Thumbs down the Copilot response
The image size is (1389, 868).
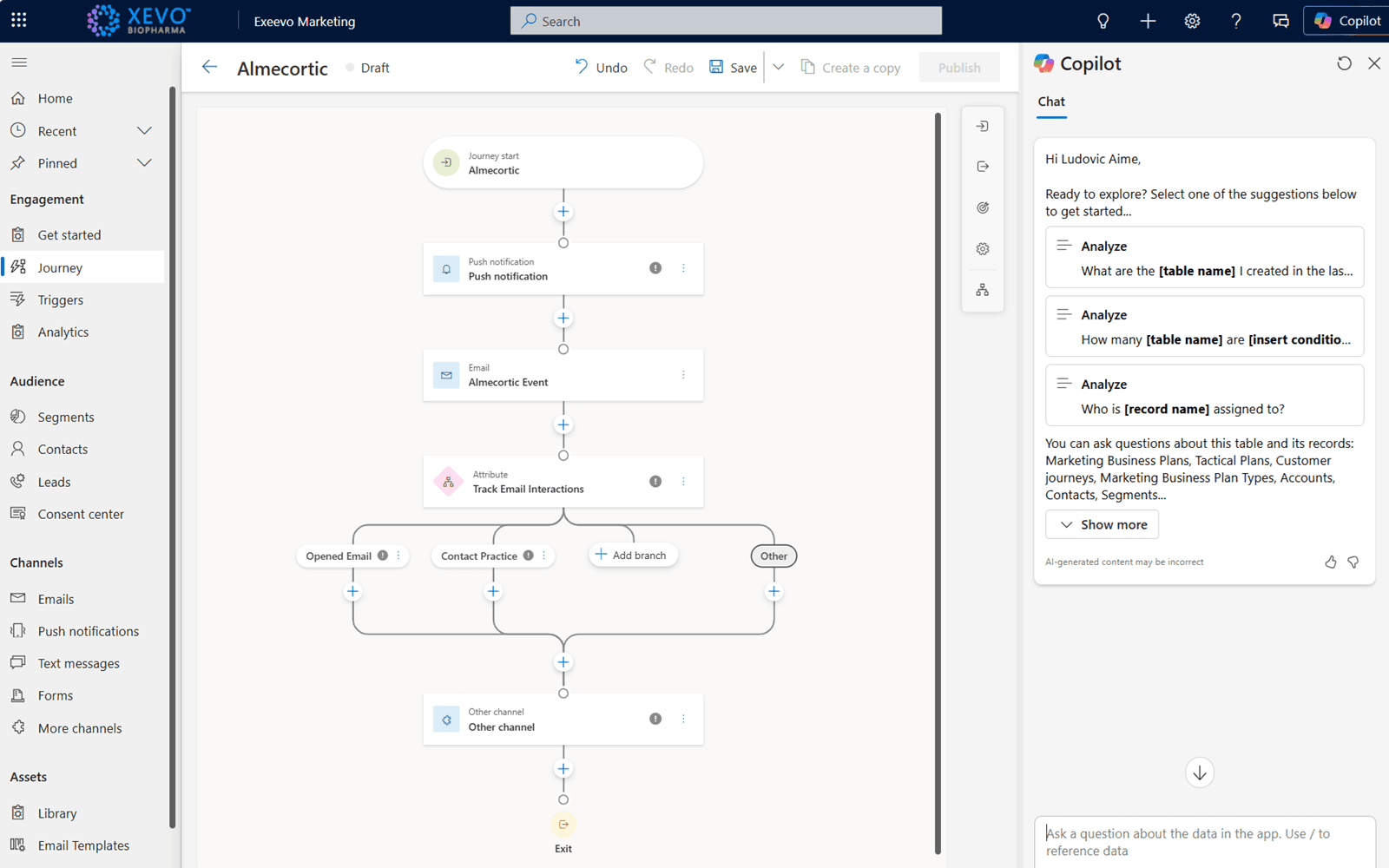click(1353, 562)
